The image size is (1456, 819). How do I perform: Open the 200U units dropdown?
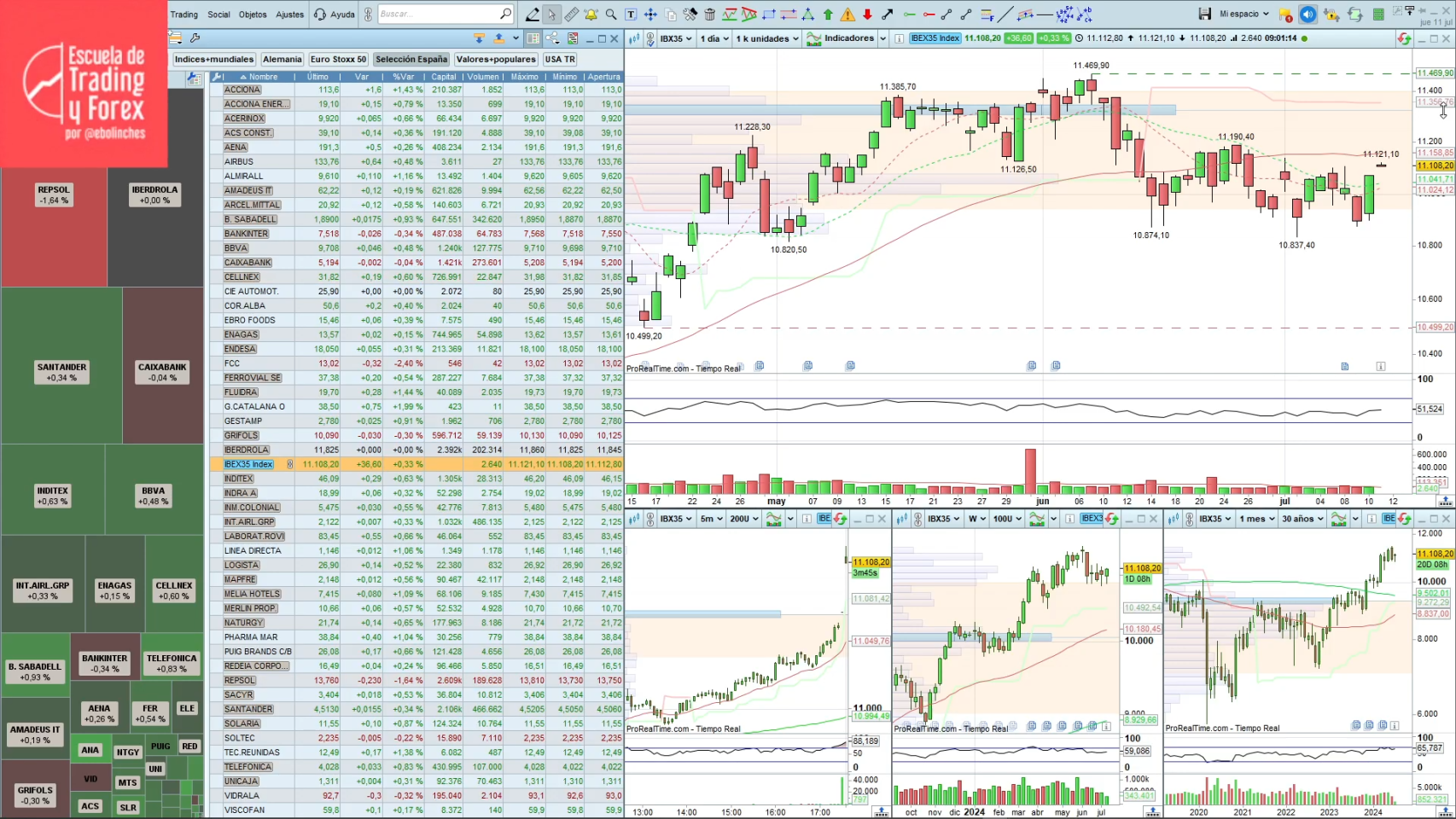(x=744, y=519)
